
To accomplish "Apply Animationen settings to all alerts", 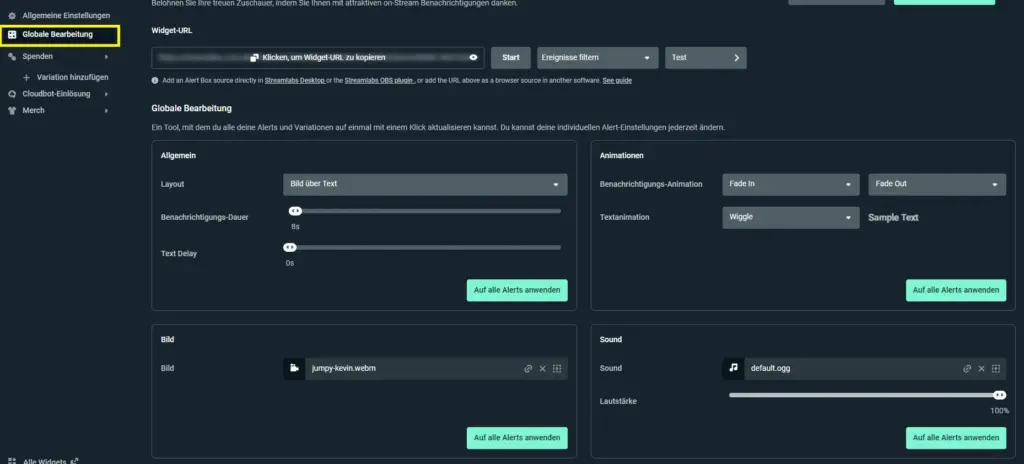I will tap(956, 290).
